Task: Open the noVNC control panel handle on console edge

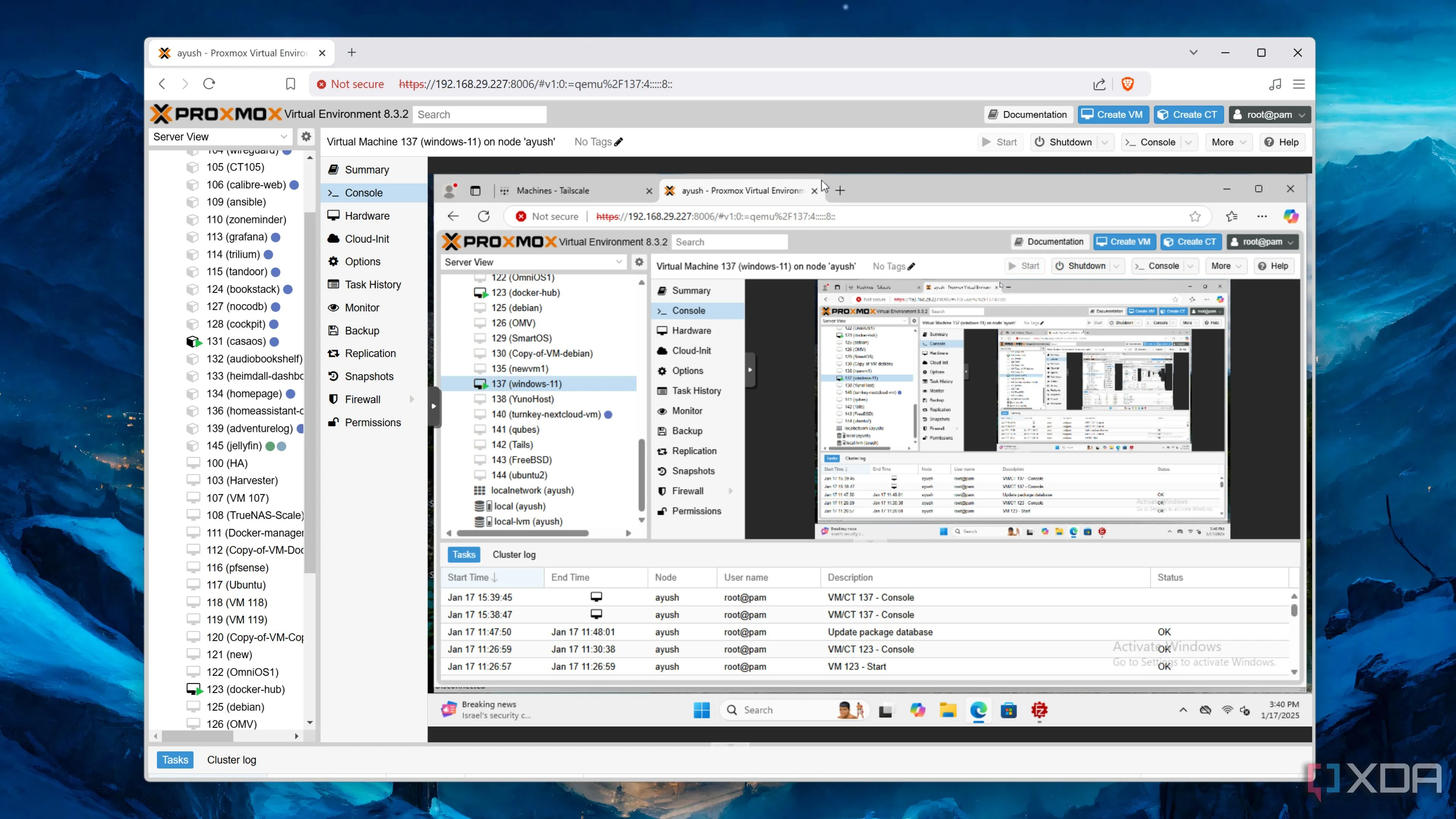Action: 433,406
